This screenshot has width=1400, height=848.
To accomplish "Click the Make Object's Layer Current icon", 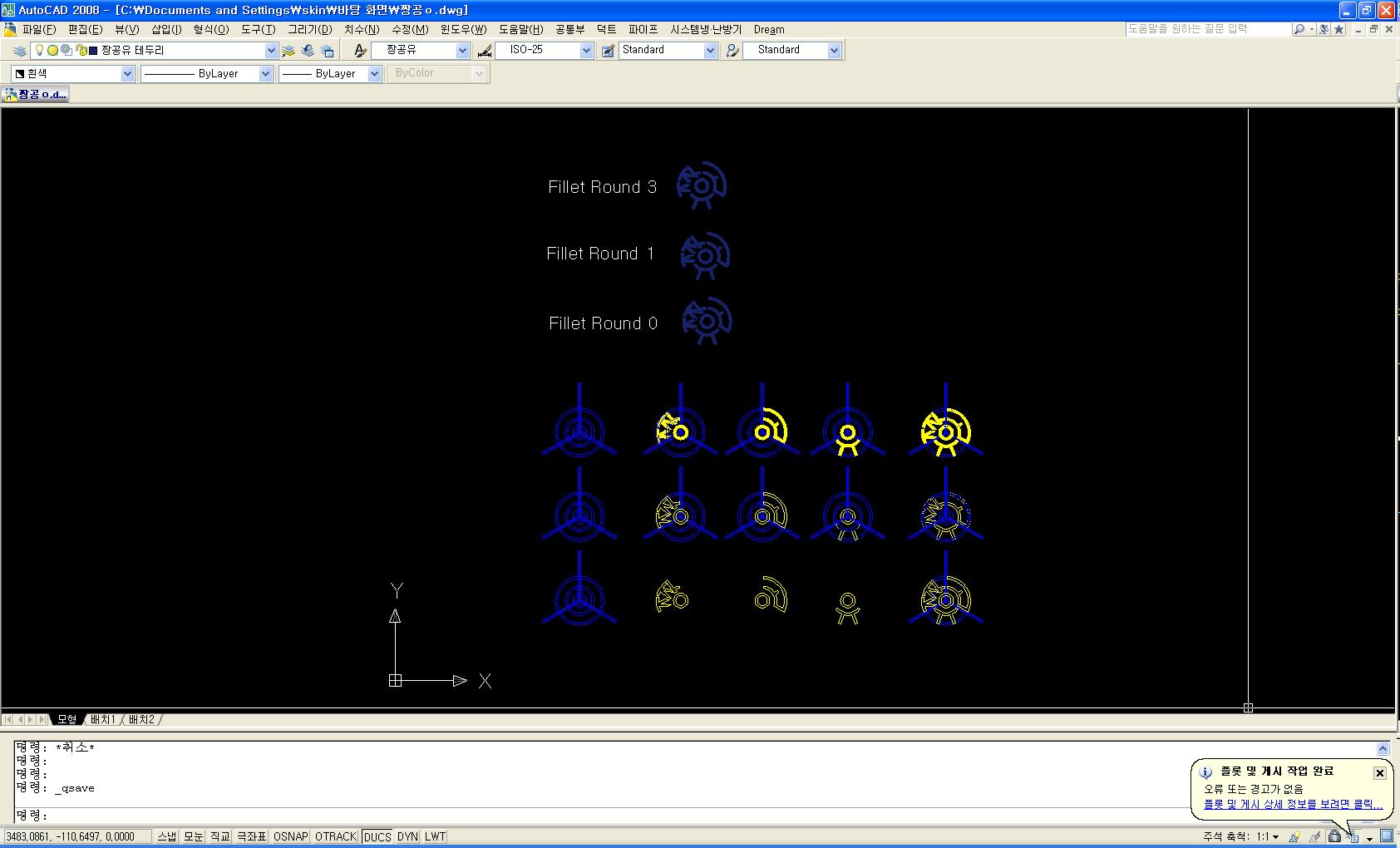I will click(288, 51).
